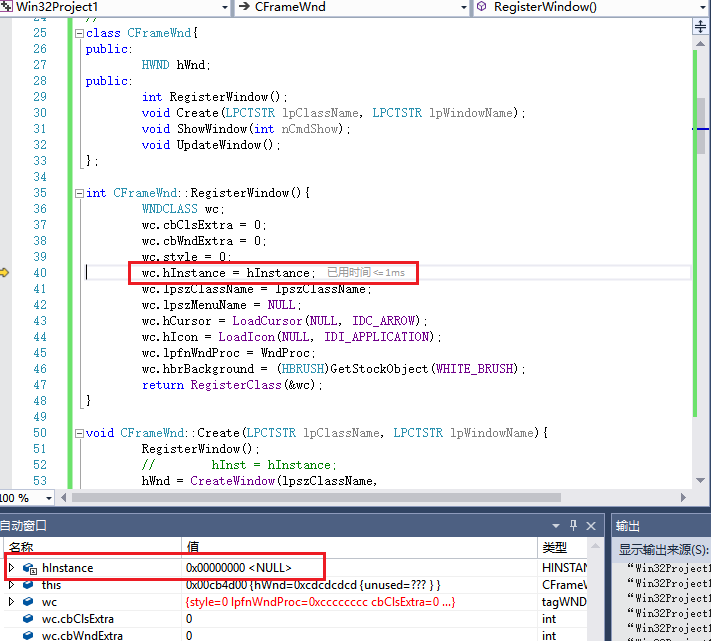Click the wc.cbClsExtra variable icon

(x=28, y=618)
